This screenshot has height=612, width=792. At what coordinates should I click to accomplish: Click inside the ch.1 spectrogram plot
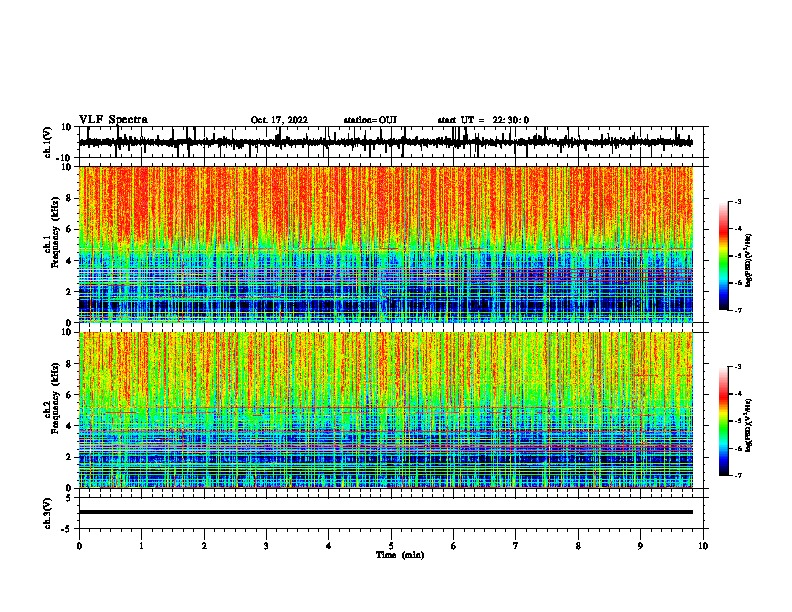click(x=386, y=244)
